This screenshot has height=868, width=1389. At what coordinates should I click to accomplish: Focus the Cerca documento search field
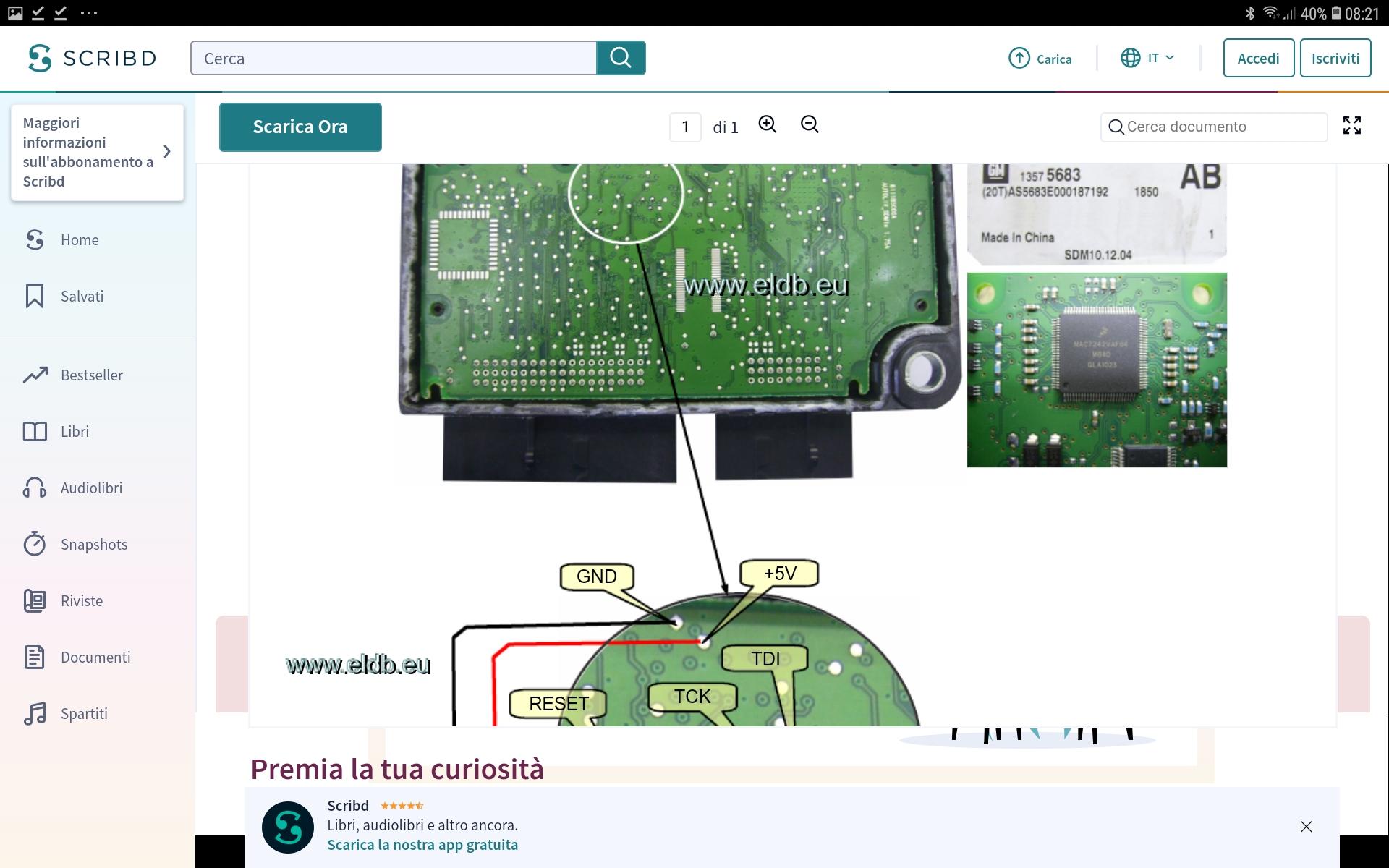[x=1214, y=127]
